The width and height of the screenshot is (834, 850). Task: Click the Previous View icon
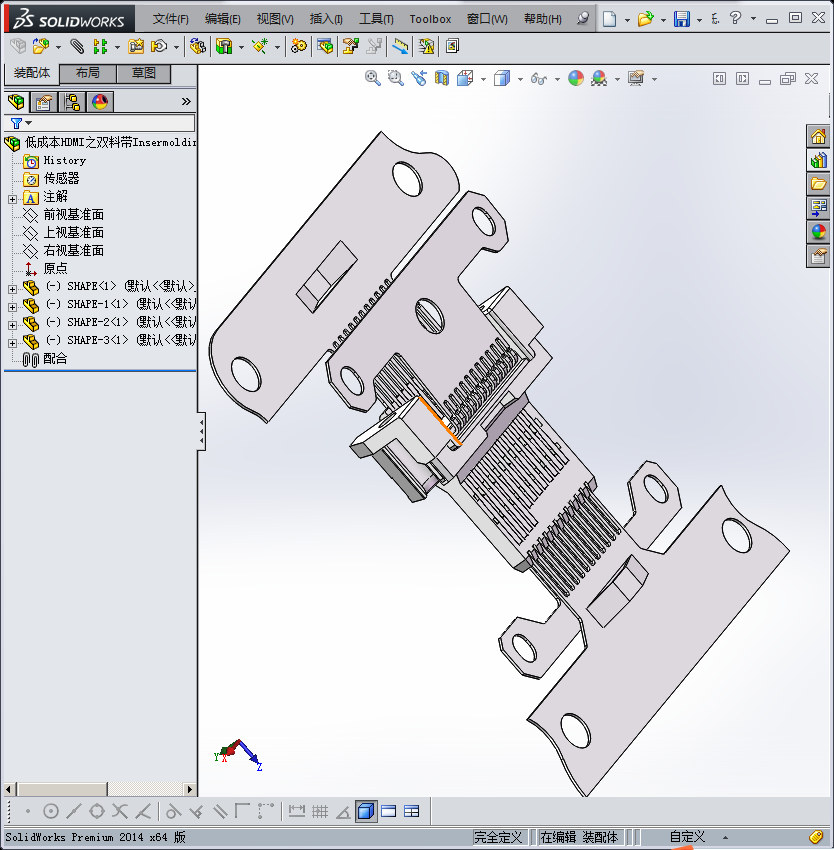[418, 79]
